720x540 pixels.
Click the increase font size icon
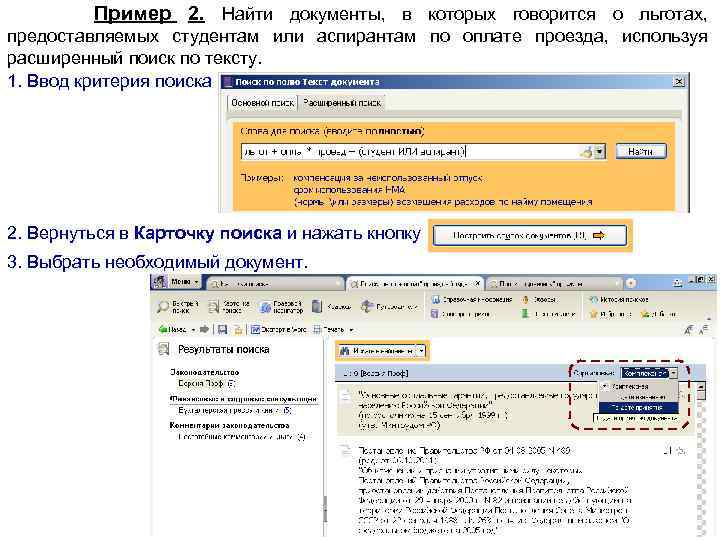coord(689,329)
